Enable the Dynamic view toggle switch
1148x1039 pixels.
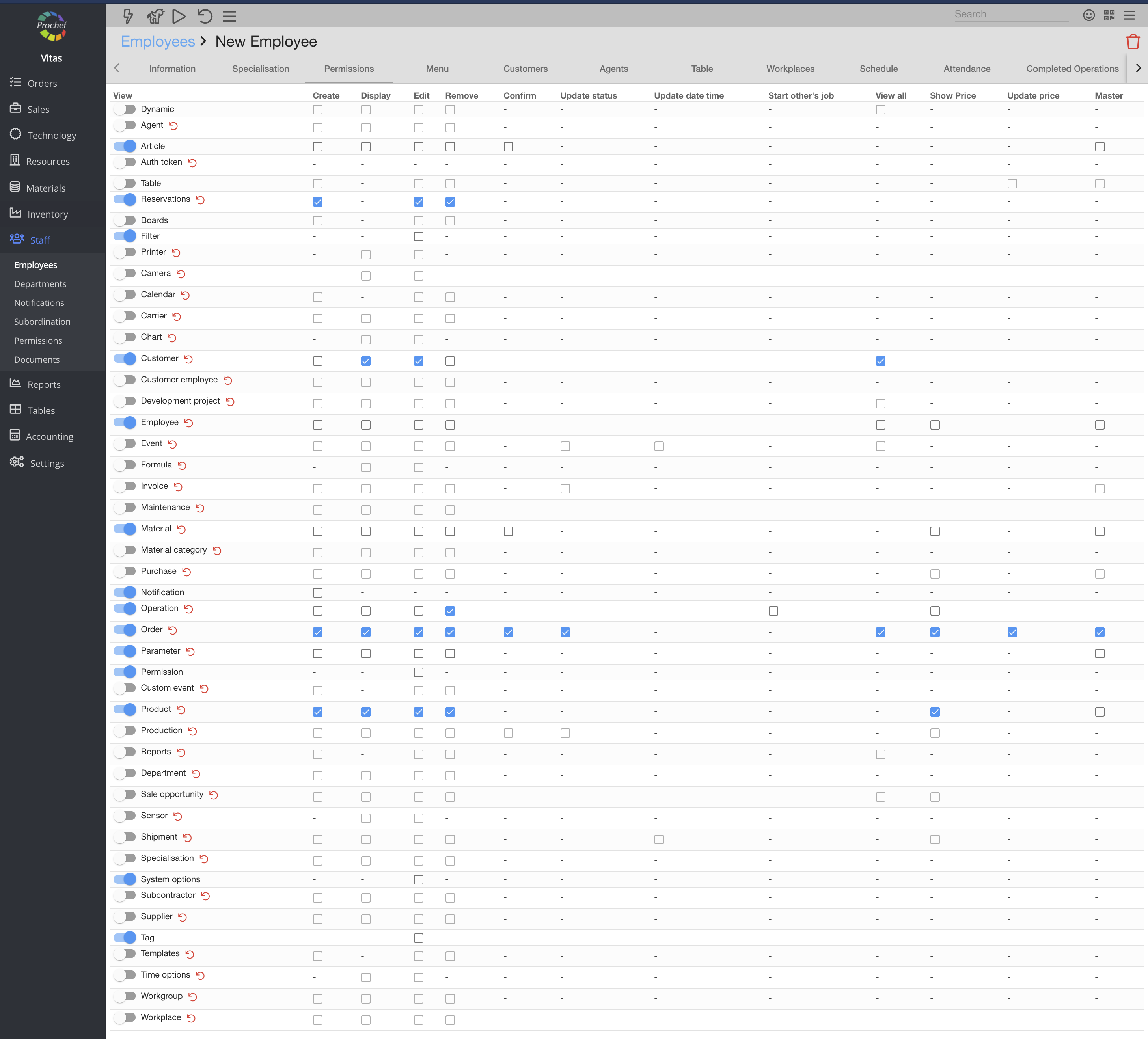click(125, 109)
